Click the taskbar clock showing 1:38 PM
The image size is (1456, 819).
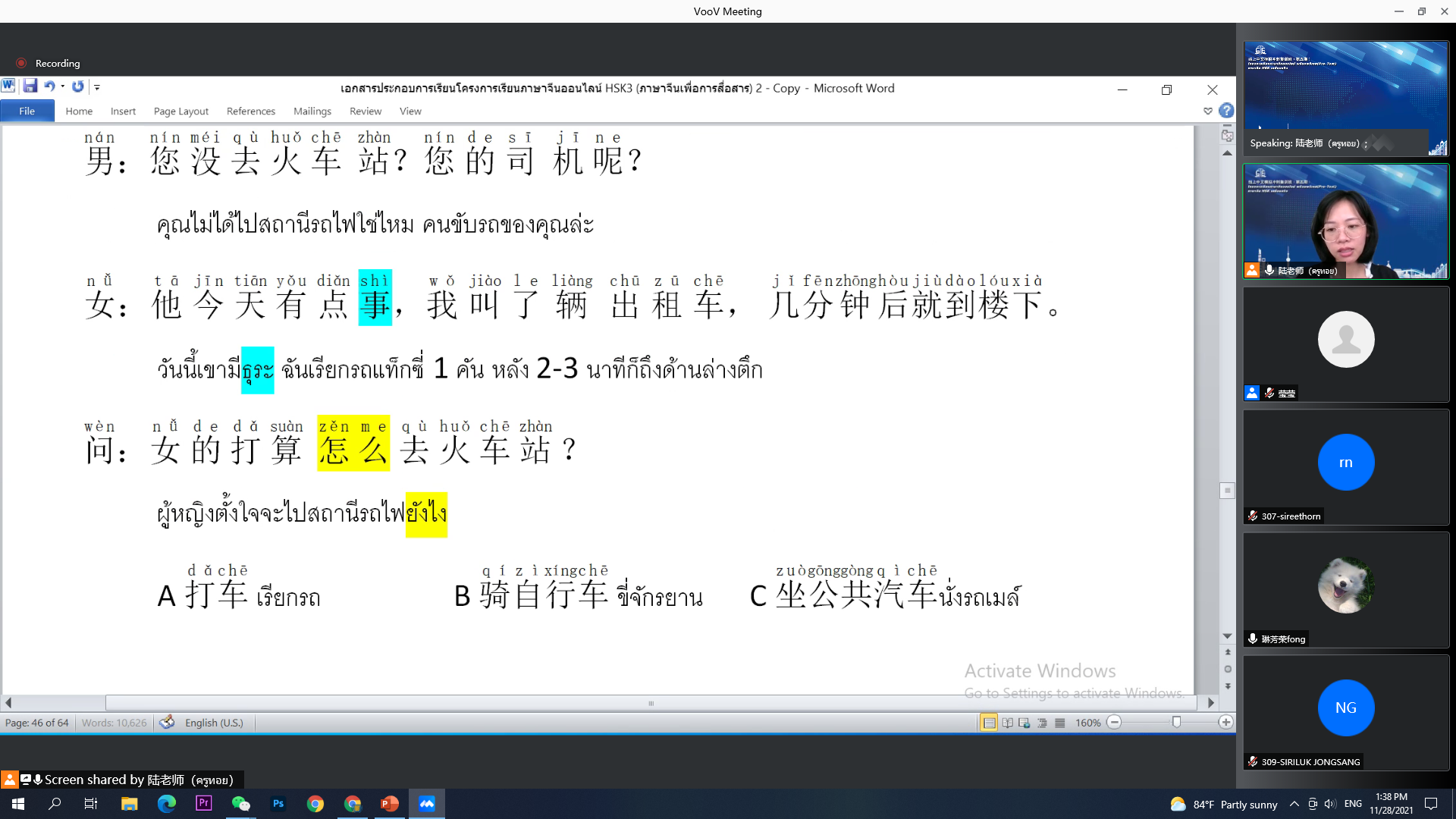[x=1392, y=804]
